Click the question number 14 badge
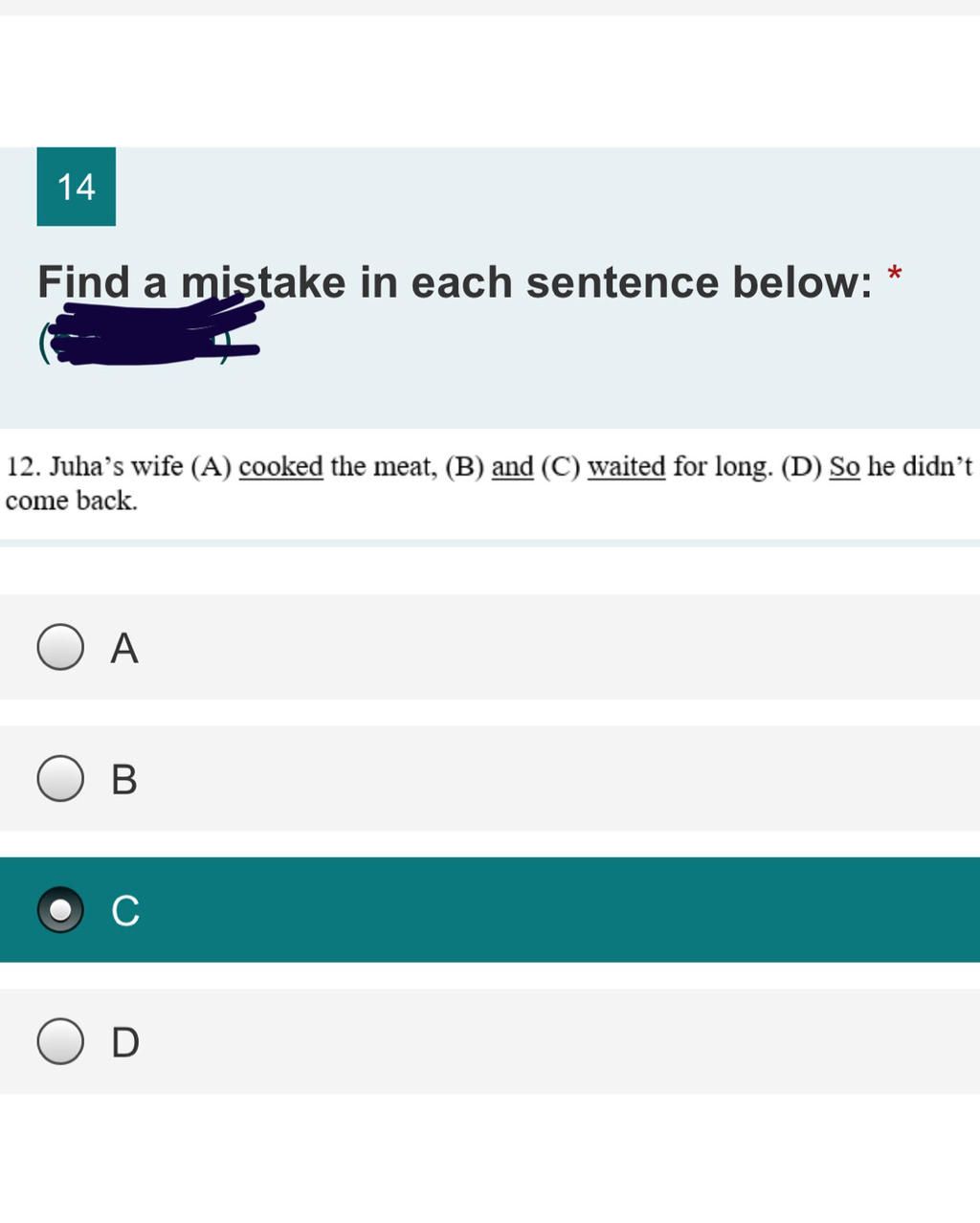Screen dimensions: 980x1223 click(77, 187)
